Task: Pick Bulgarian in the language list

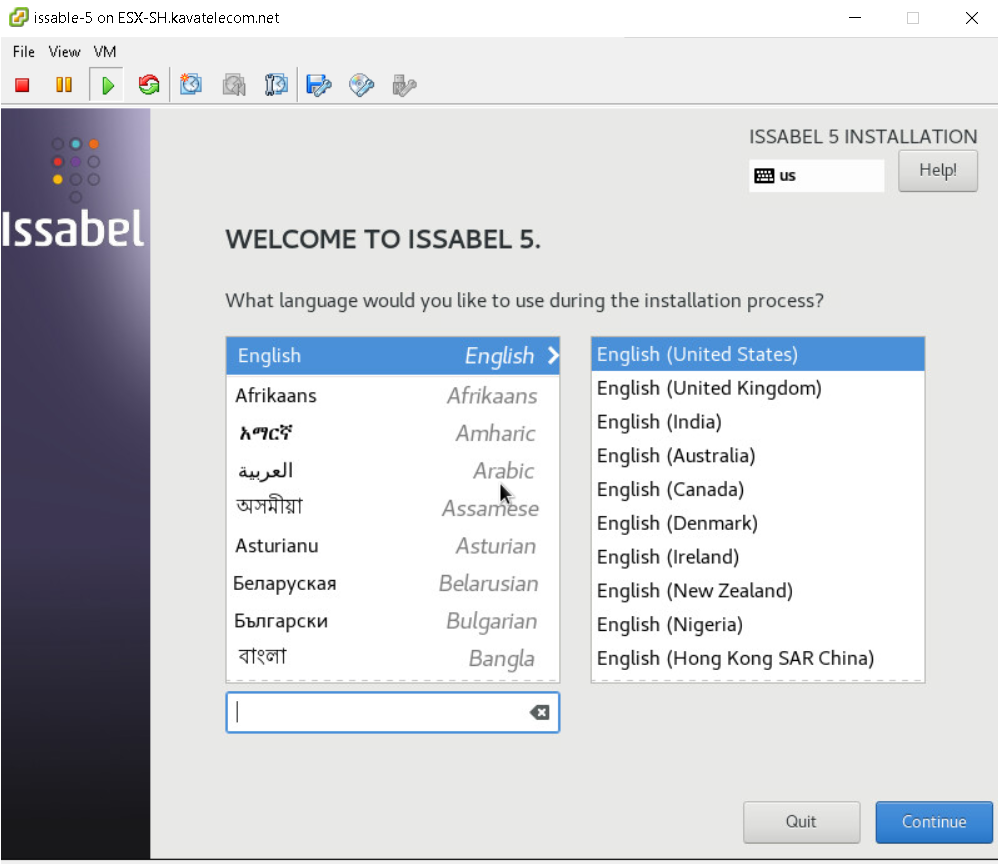Action: click(392, 621)
